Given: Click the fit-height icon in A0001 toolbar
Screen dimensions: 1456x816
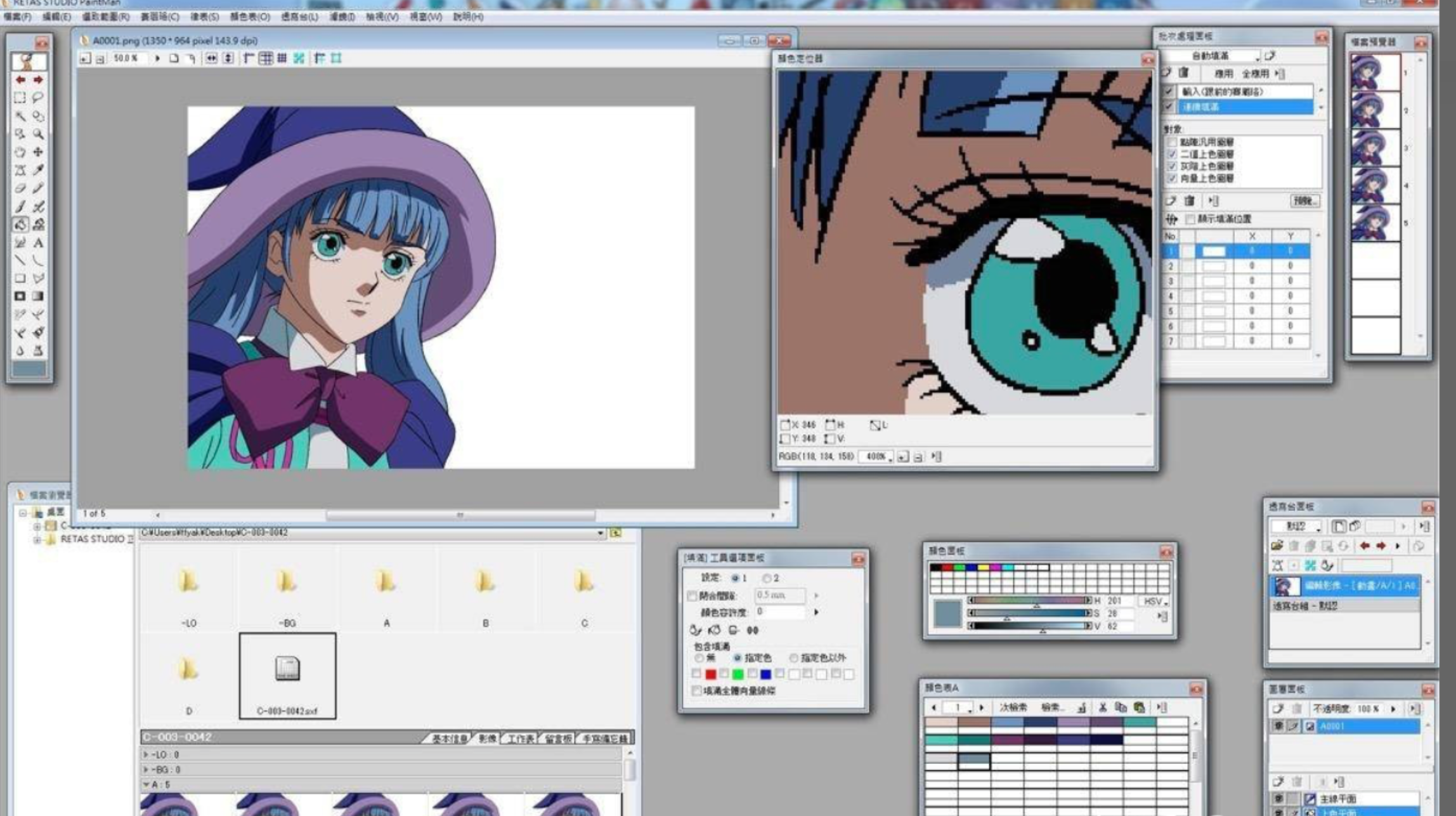Looking at the screenshot, I should click(228, 58).
